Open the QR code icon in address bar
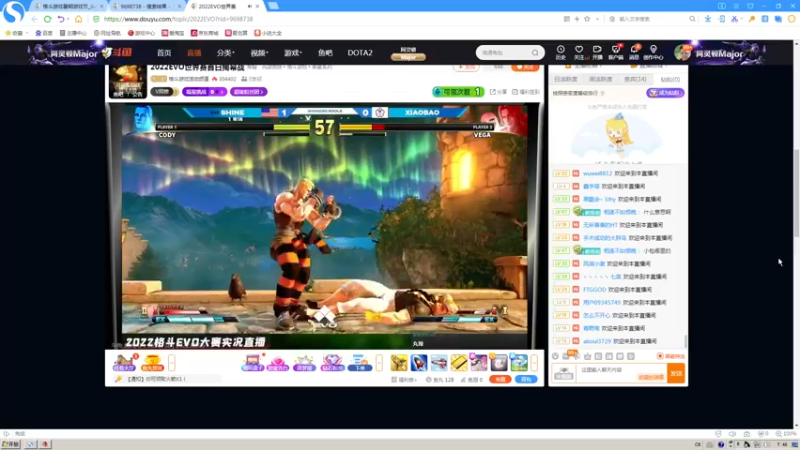The height and width of the screenshot is (450, 800). tap(567, 19)
